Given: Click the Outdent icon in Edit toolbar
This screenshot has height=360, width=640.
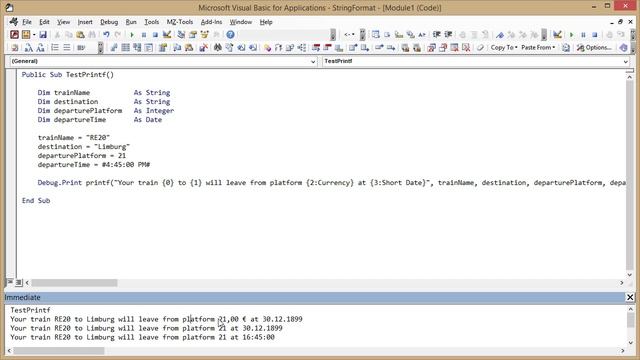Looking at the screenshot, I should tap(448, 35).
